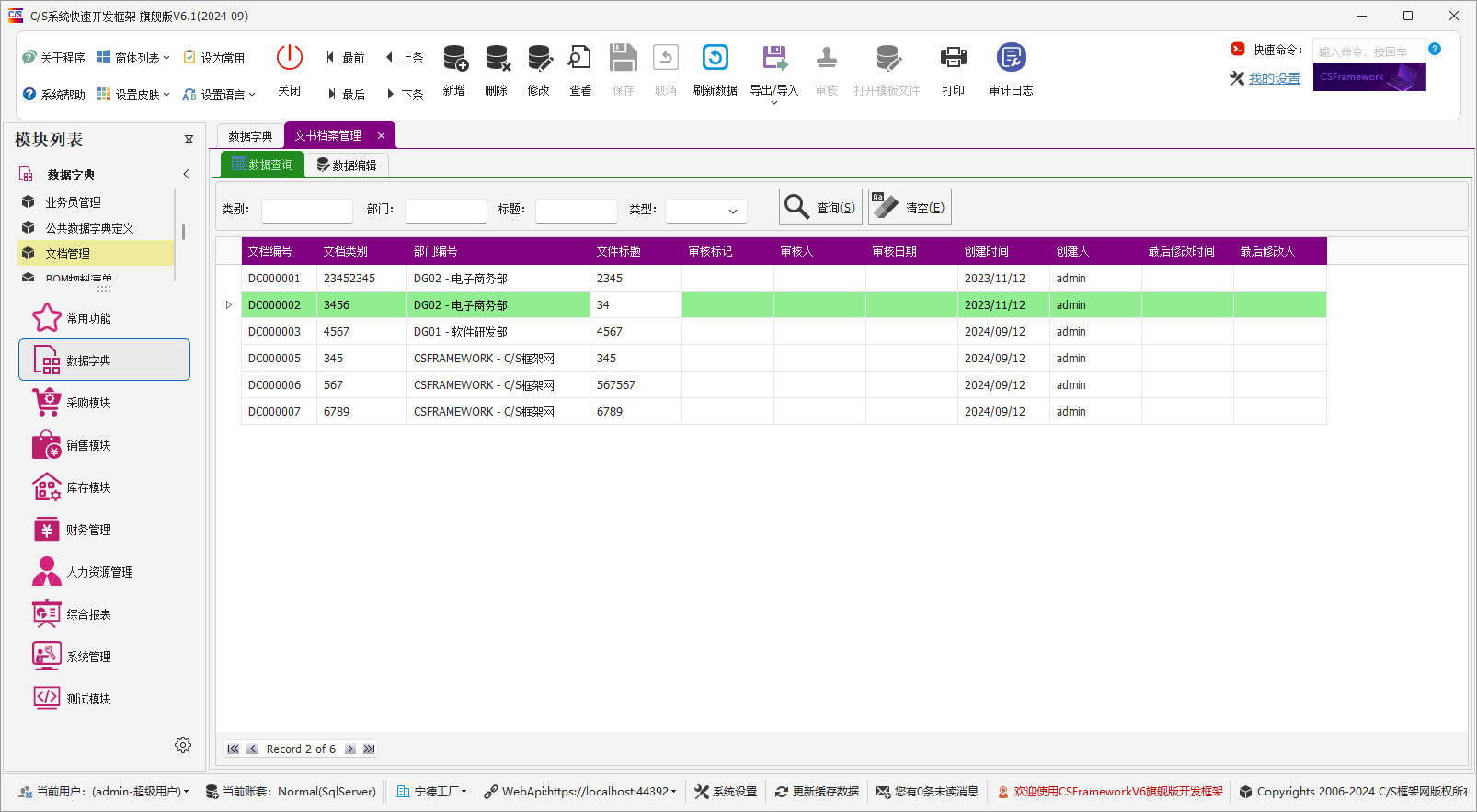Go to first record with 最前
This screenshot has width=1477, height=812.
pos(345,58)
